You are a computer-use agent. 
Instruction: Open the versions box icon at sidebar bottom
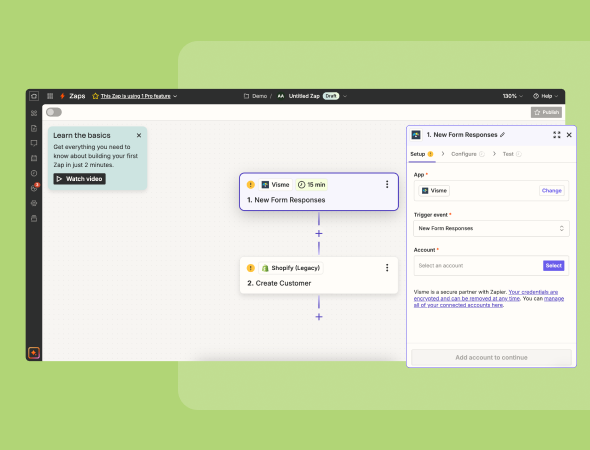coord(34,218)
